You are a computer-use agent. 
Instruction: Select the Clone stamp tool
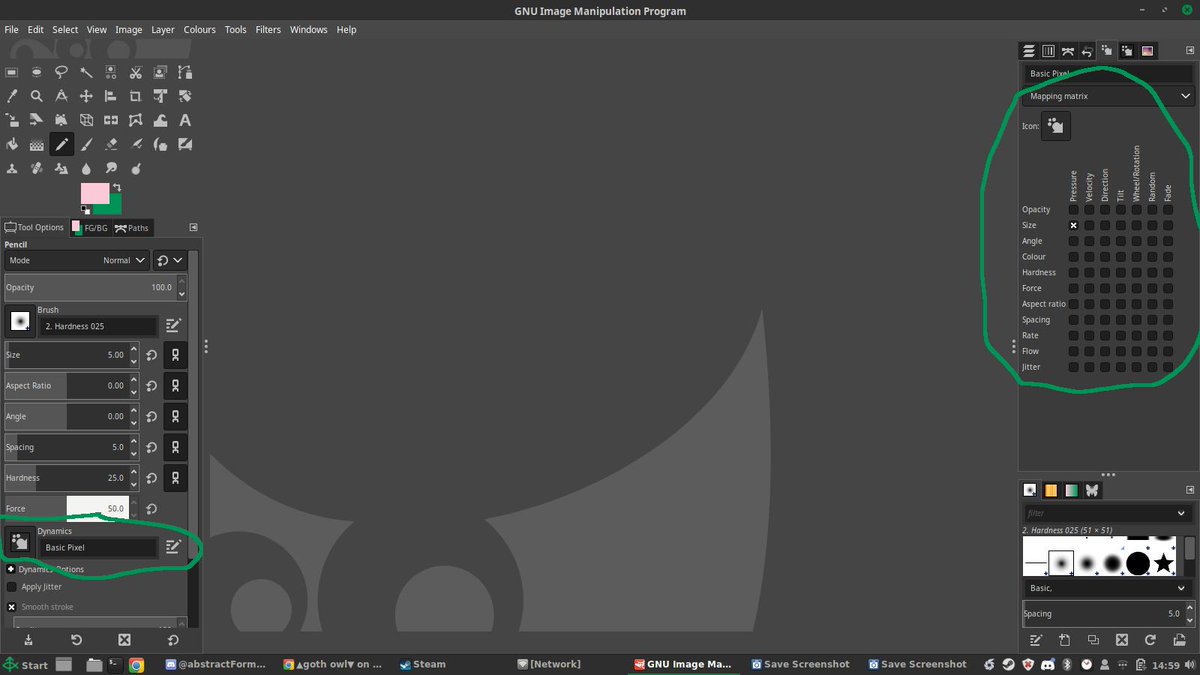pos(12,168)
